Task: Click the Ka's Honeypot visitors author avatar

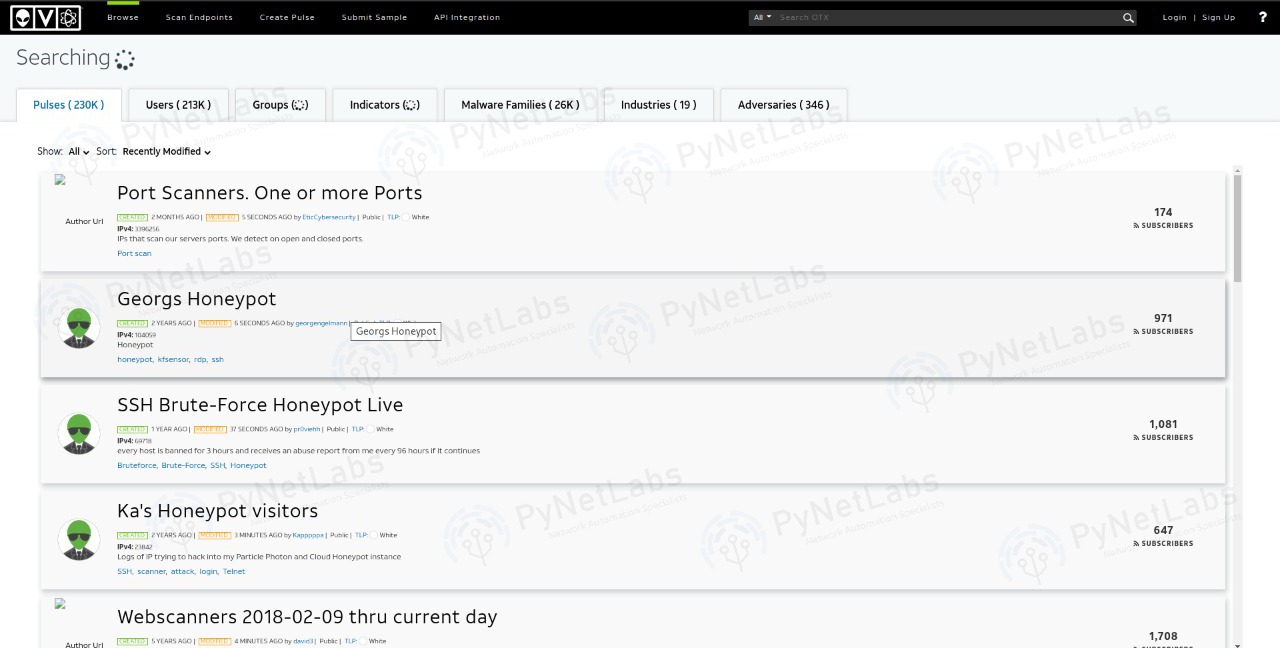Action: (x=79, y=540)
